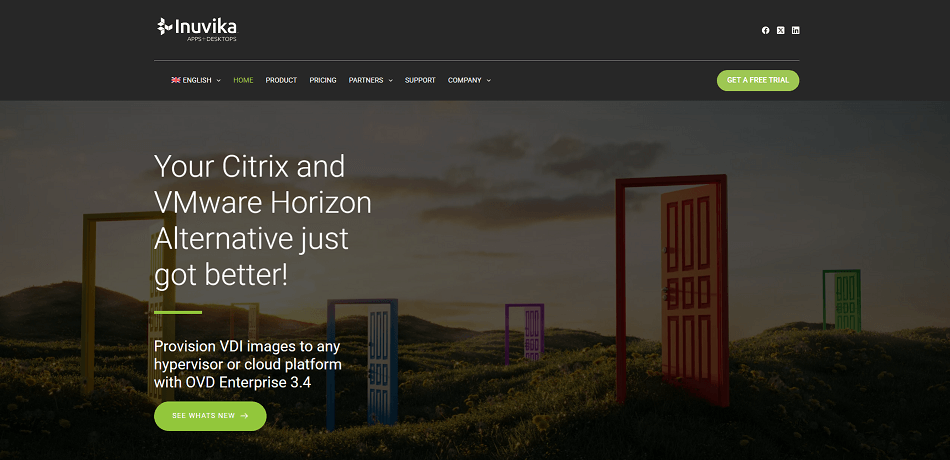
Task: Click the UK flag icon beside English
Action: [176, 80]
